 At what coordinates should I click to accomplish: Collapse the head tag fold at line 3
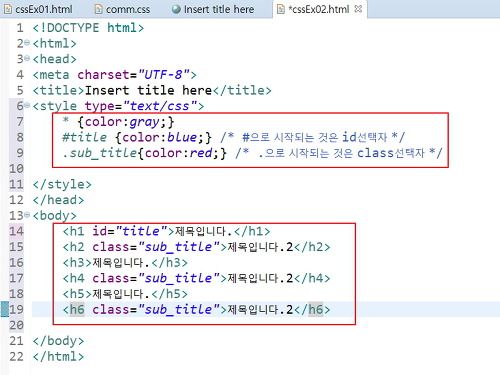pos(27,59)
